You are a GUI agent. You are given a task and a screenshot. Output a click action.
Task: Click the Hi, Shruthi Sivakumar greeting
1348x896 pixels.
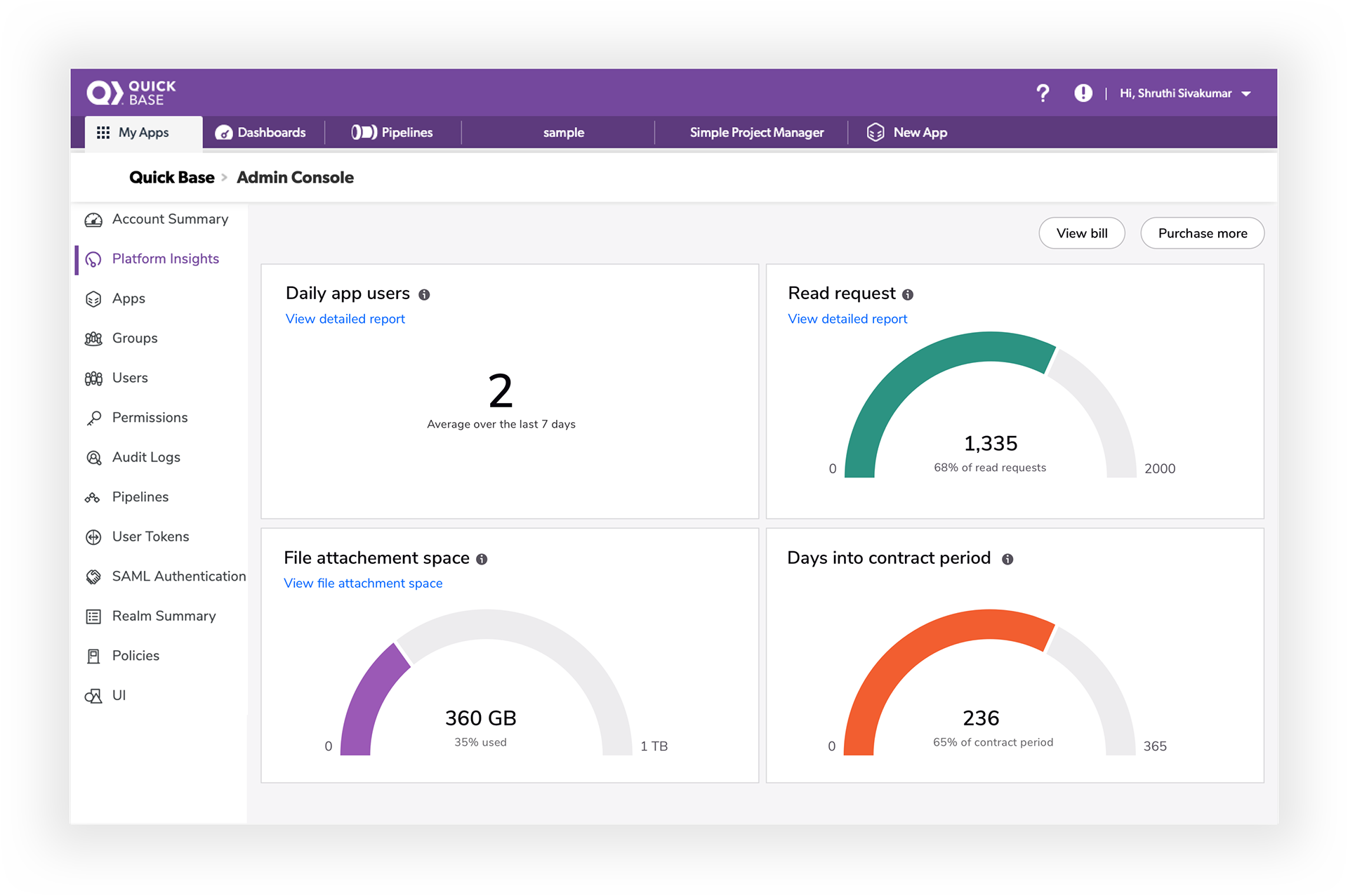click(x=1175, y=93)
